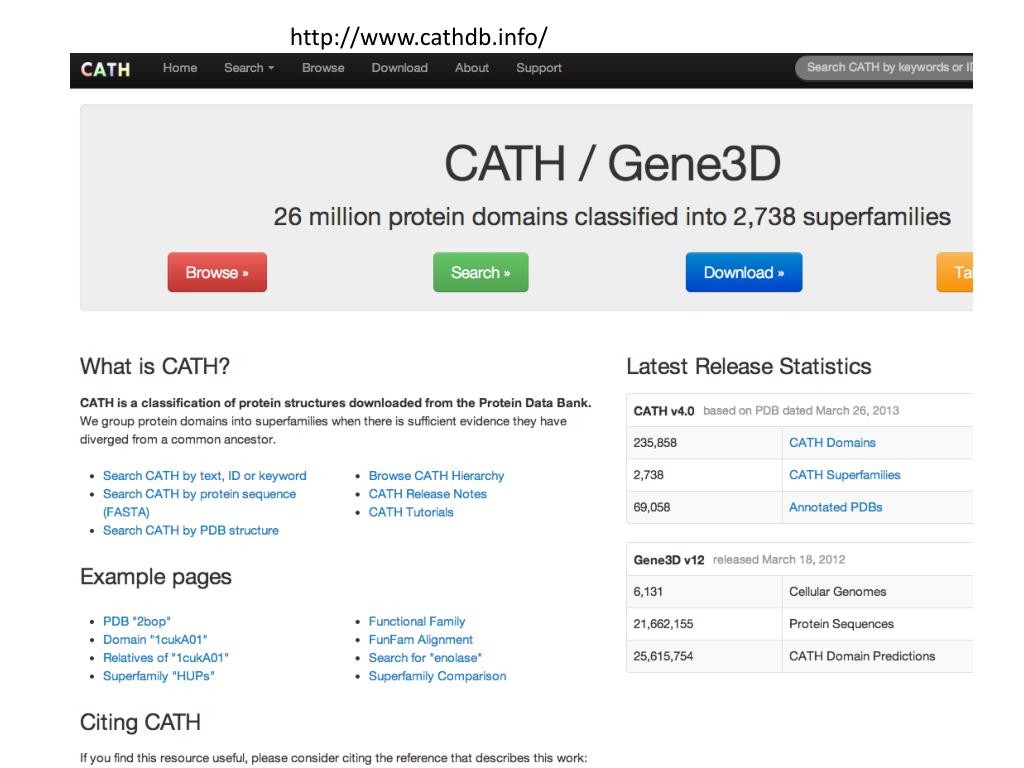The image size is (1024, 768).
Task: Select the 21,662,155 Protein Sequences count
Action: click(x=663, y=624)
